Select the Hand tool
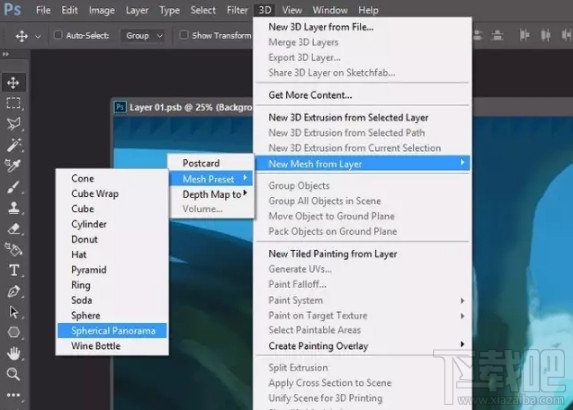573x410 pixels. tap(14, 353)
